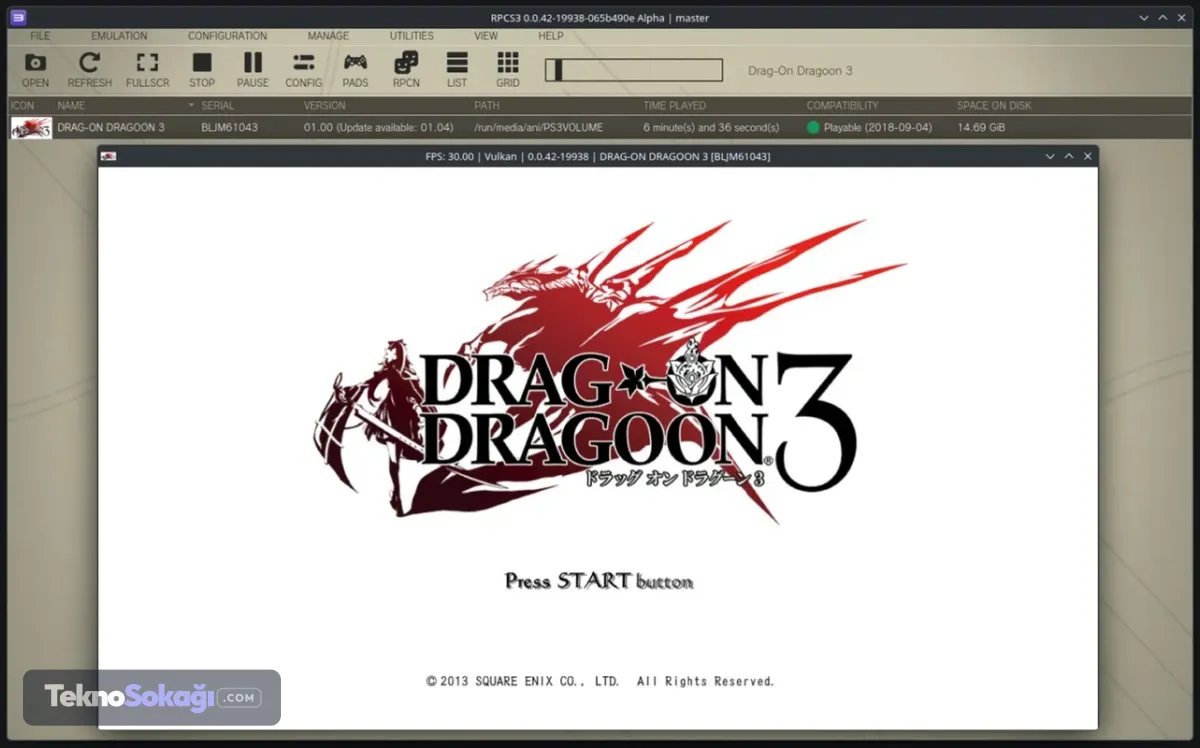This screenshot has height=748, width=1200.
Task: Click the 6 minute(s) and 36 second(s) cell
Action: point(711,128)
